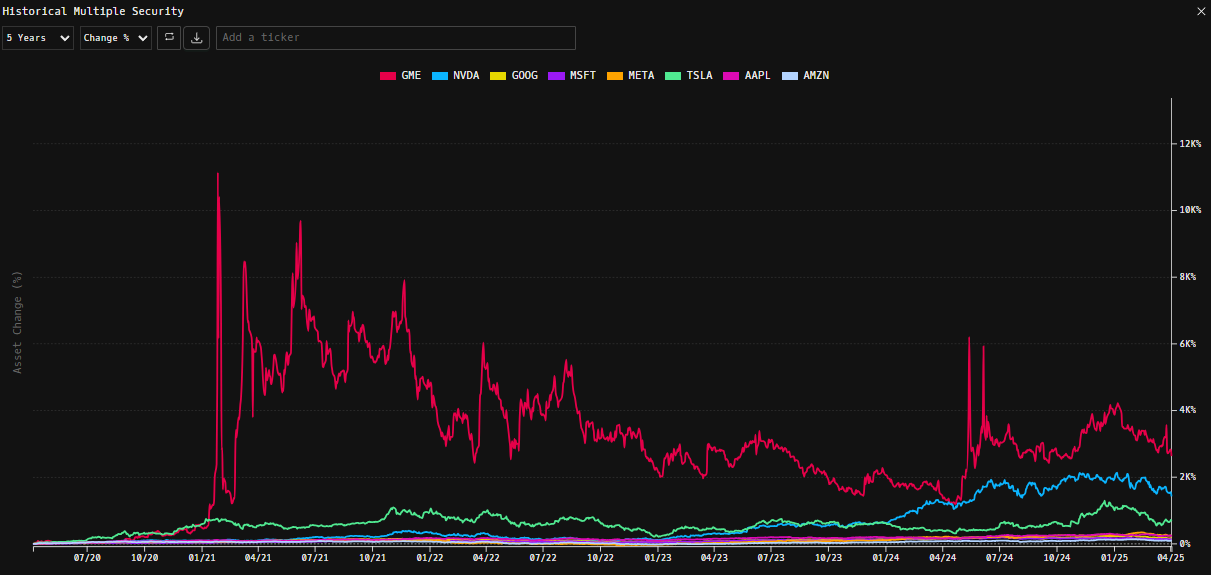Click the Add a ticker input field
Screen dimensions: 1211x575
pyautogui.click(x=396, y=38)
